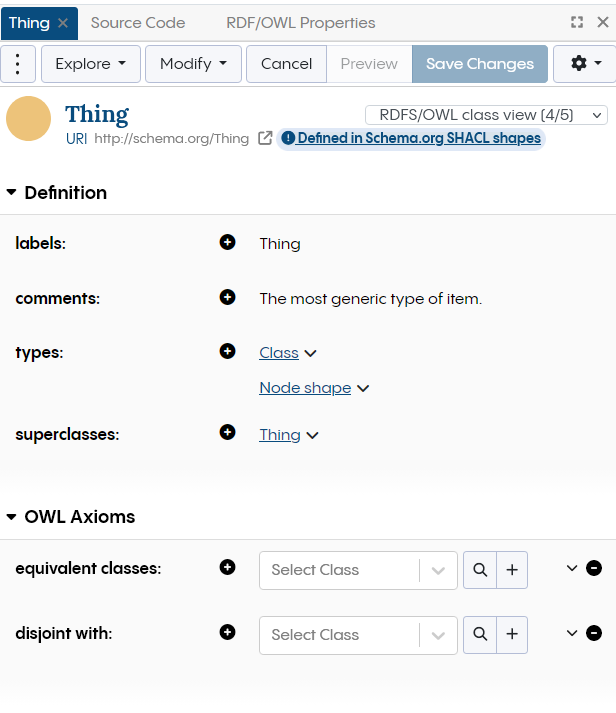Switch to the RDF/OWL Properties tab
Viewport: 616px width, 713px height.
click(x=300, y=23)
